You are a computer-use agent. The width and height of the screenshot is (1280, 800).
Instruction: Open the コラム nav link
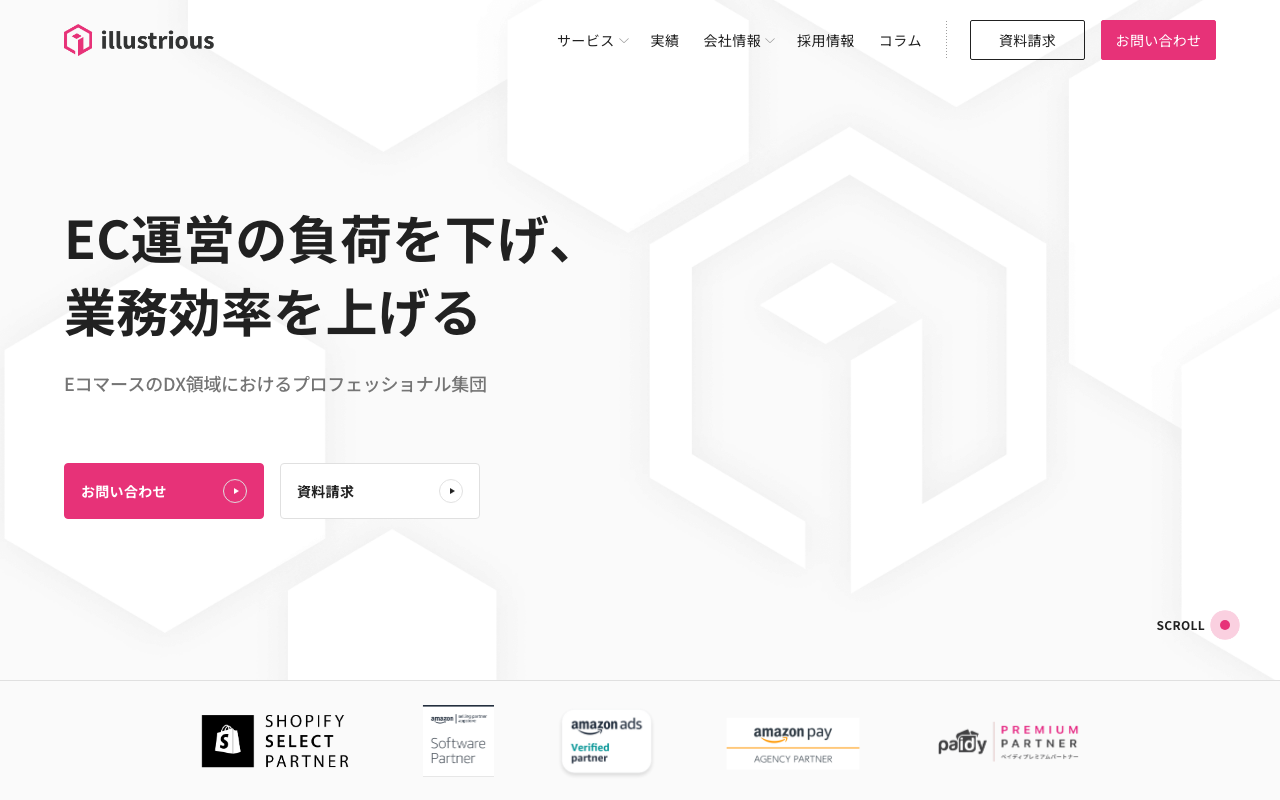click(x=900, y=40)
